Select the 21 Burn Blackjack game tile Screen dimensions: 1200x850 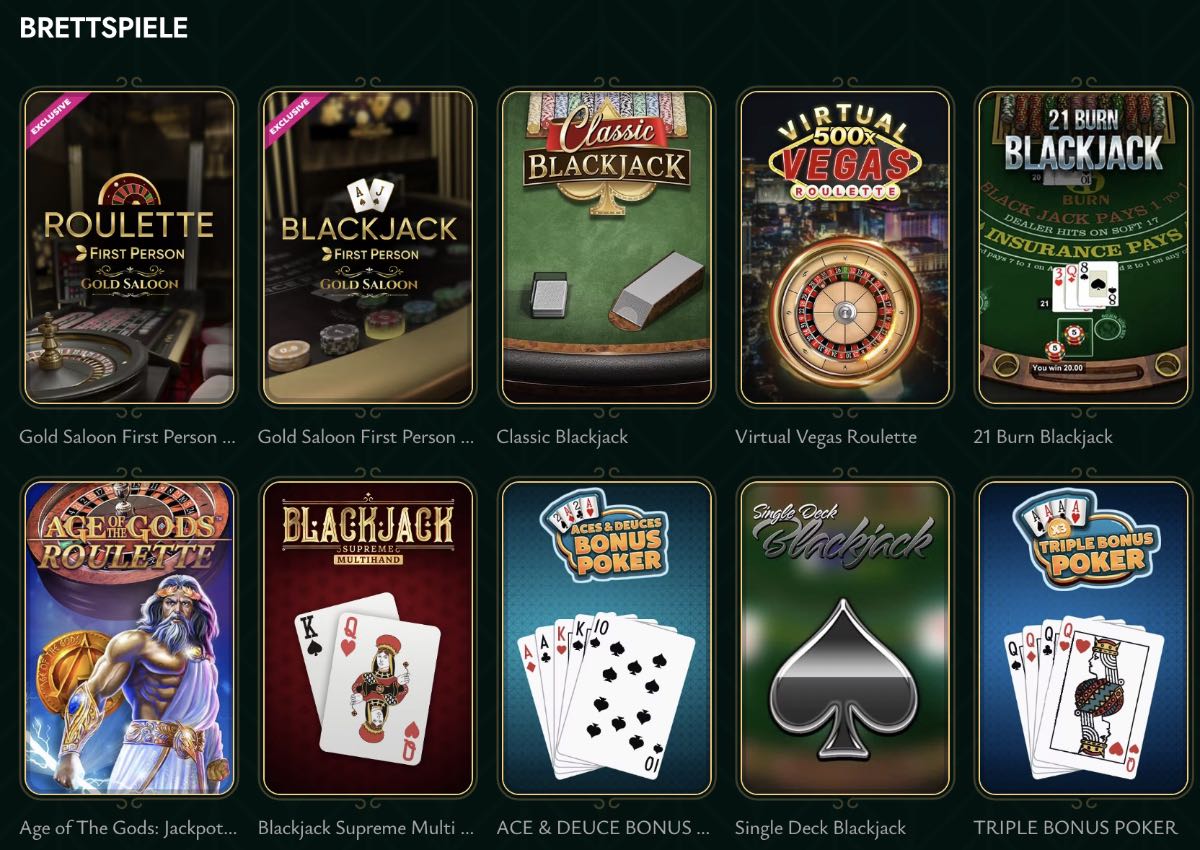[x=1083, y=247]
